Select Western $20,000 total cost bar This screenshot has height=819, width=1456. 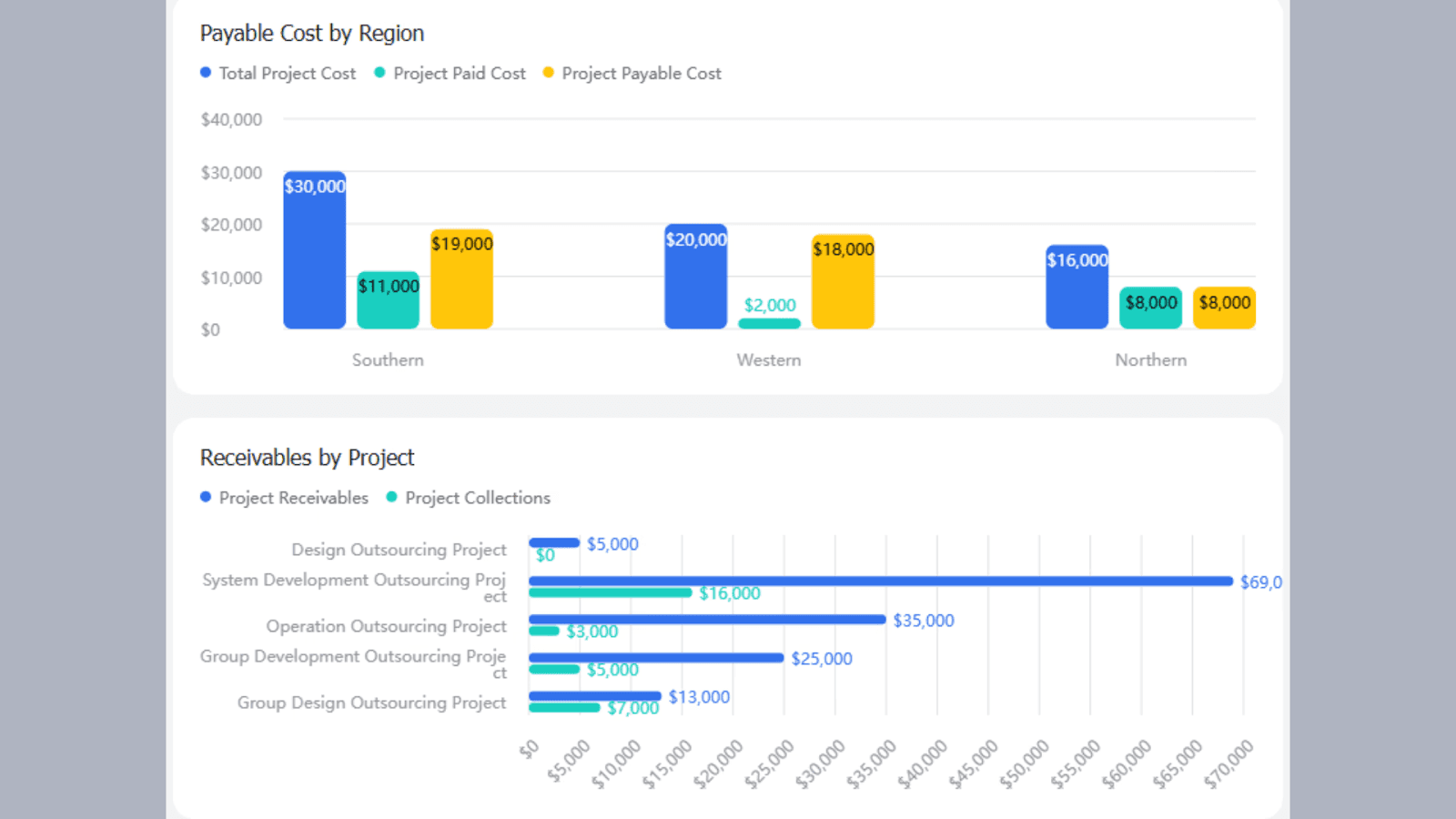tap(696, 277)
